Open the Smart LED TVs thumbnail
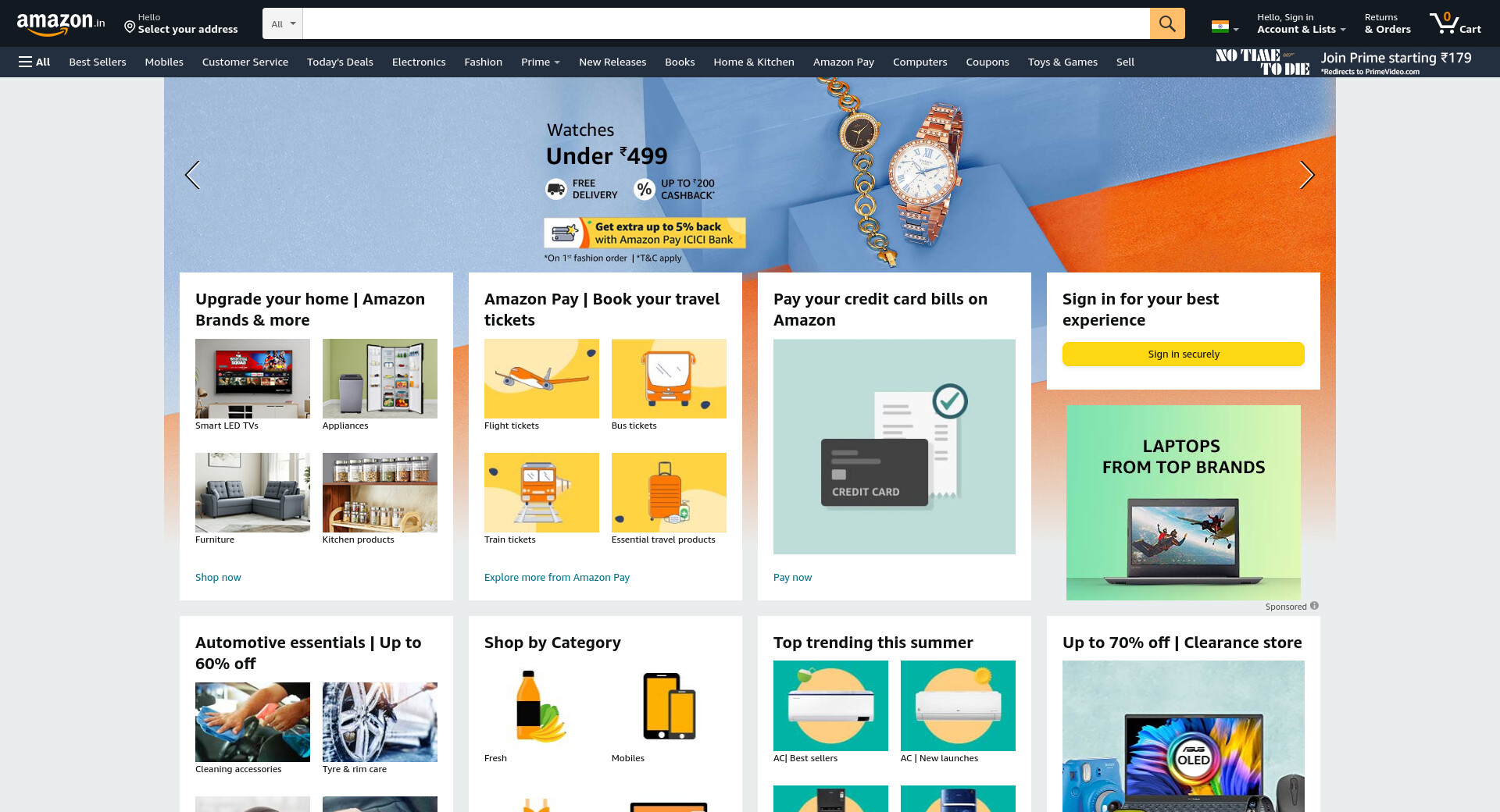 point(252,379)
